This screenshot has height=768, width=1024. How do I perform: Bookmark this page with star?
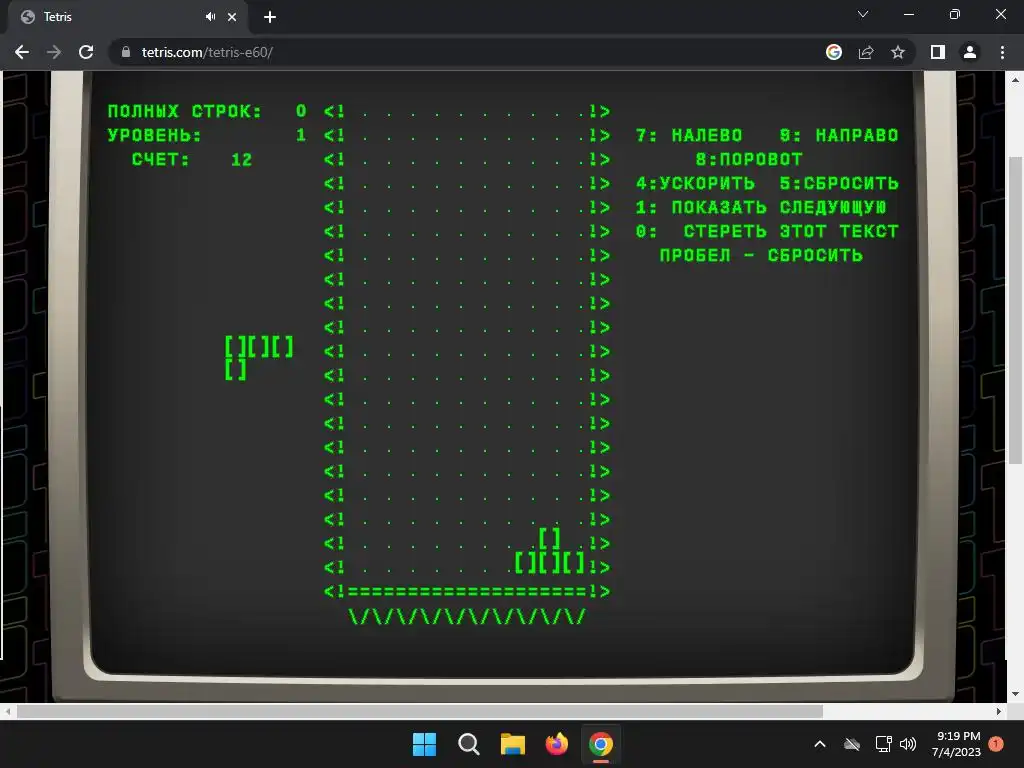coord(898,52)
